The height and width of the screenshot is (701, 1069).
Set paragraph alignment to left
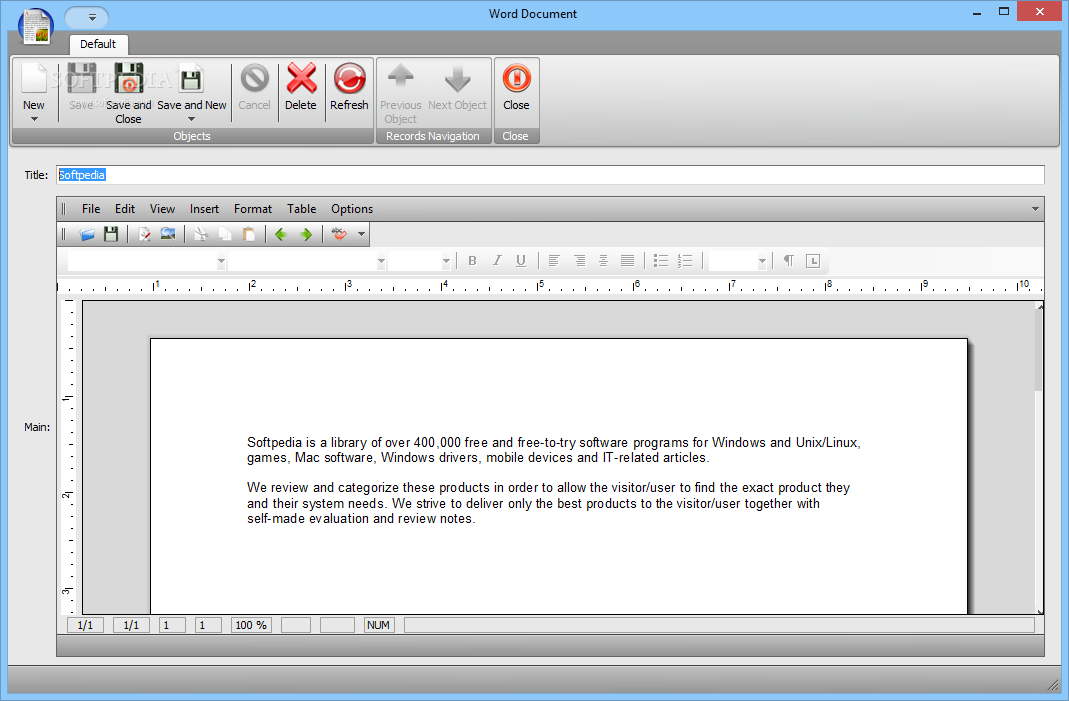(x=554, y=260)
